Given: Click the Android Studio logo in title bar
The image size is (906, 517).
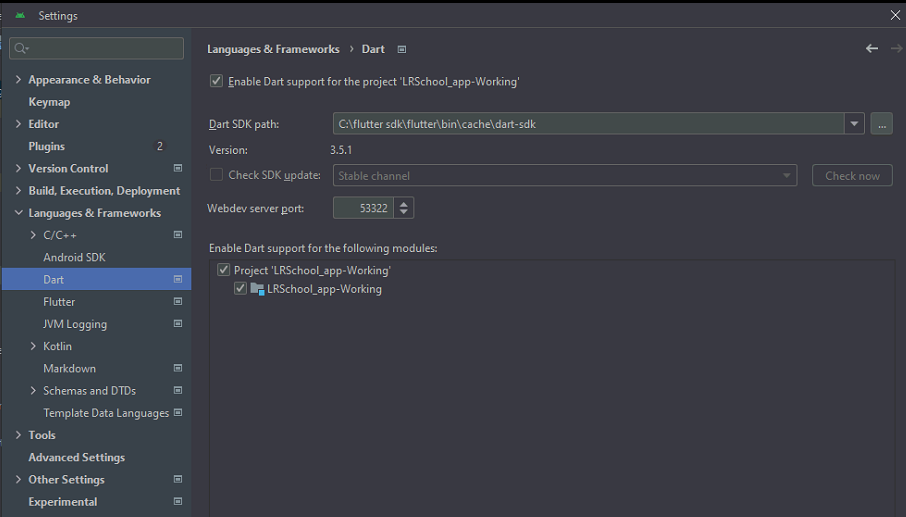Looking at the screenshot, I should point(19,15).
